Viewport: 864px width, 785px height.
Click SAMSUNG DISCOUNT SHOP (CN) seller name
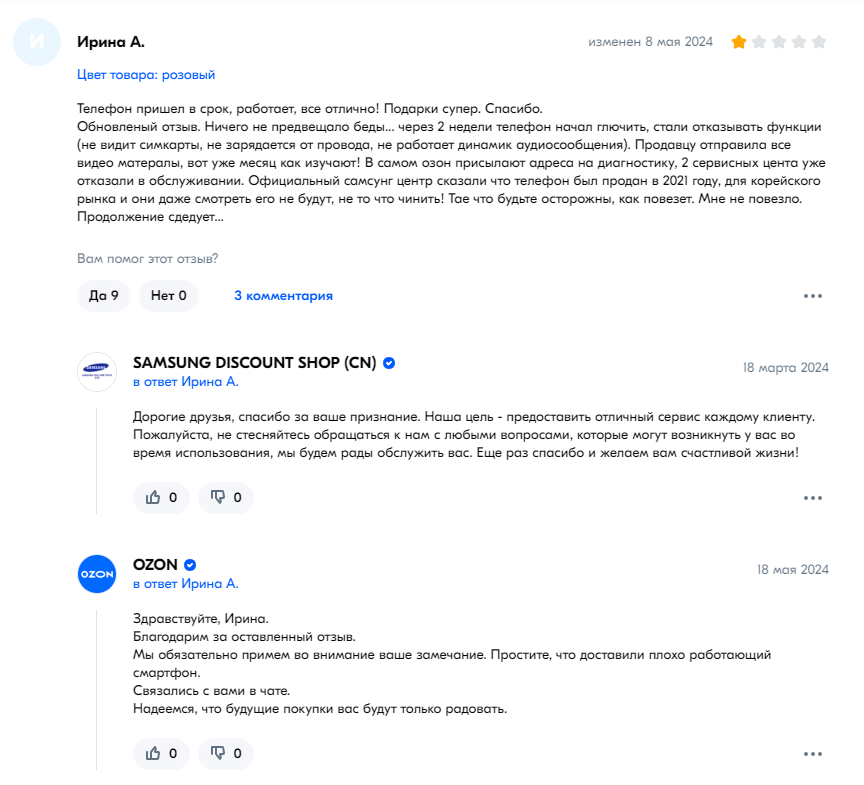pos(255,362)
